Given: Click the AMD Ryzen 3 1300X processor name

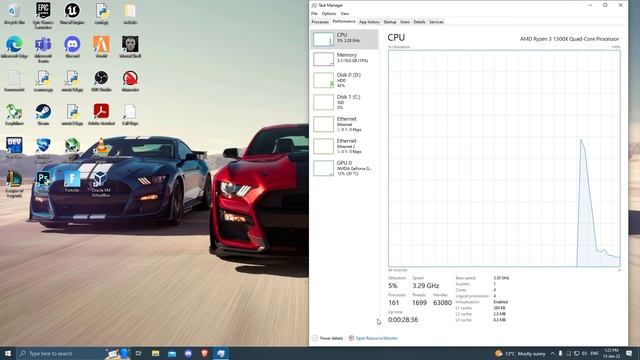Looking at the screenshot, I should [x=569, y=39].
